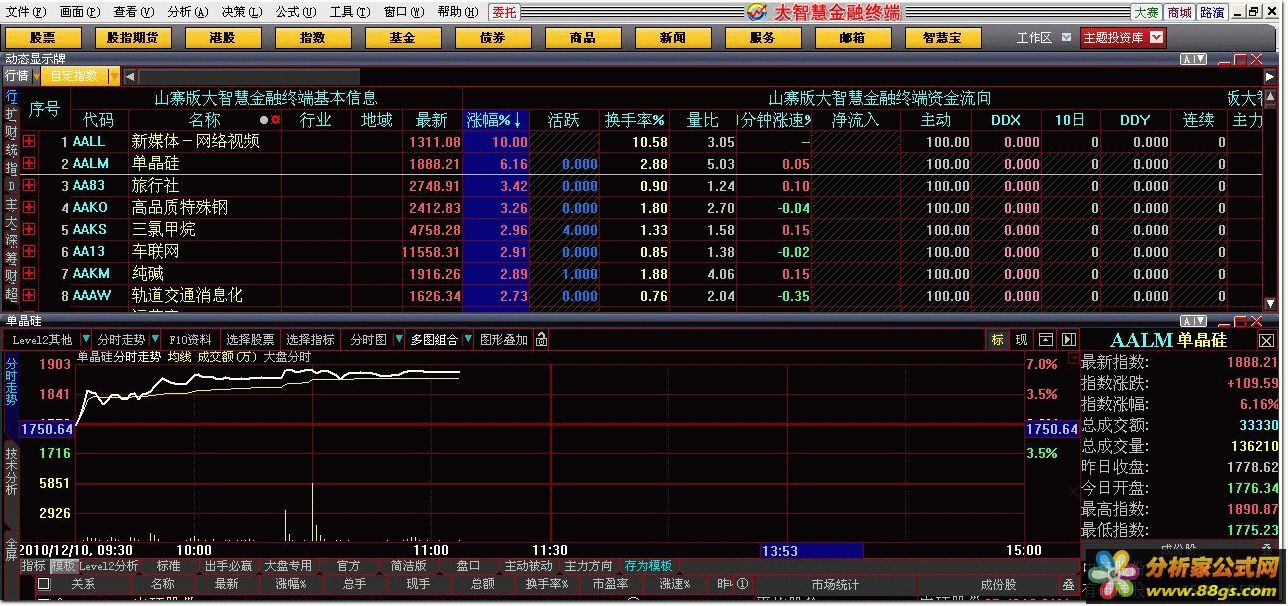1288x606 pixels.
Task: Expand the red plus icon for AAKM row
Action: (28, 274)
